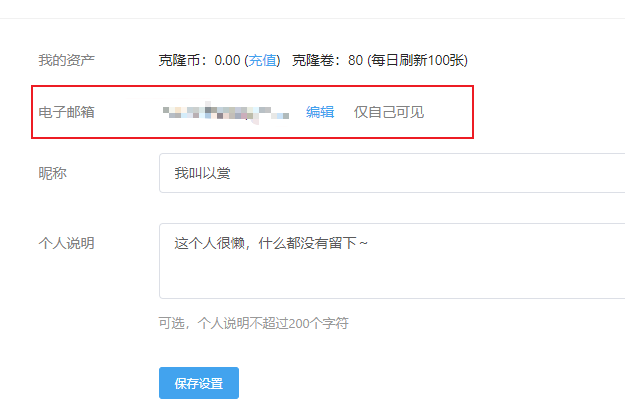Image resolution: width=625 pixels, height=414 pixels.
Task: Click the 个人说明 field label
Action: pyautogui.click(x=66, y=243)
